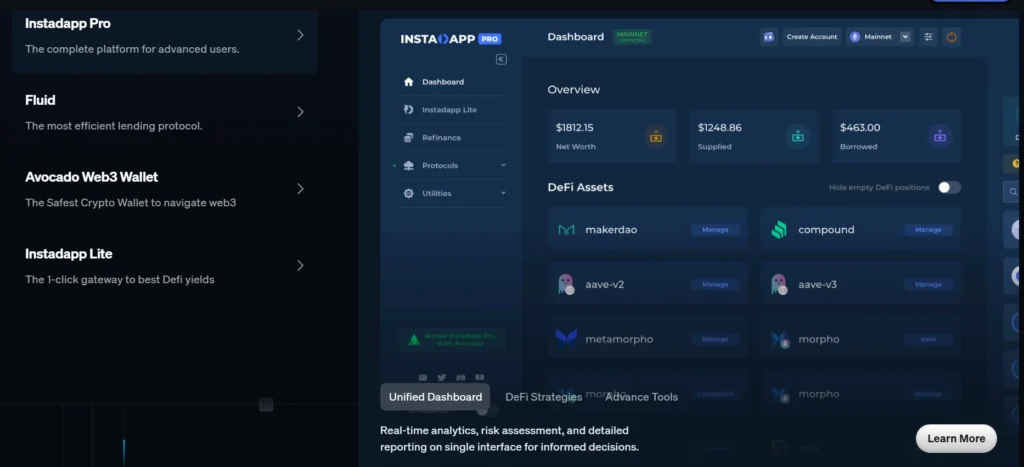Select the Advance Tools tab
This screenshot has height=467, width=1024.
[641, 397]
